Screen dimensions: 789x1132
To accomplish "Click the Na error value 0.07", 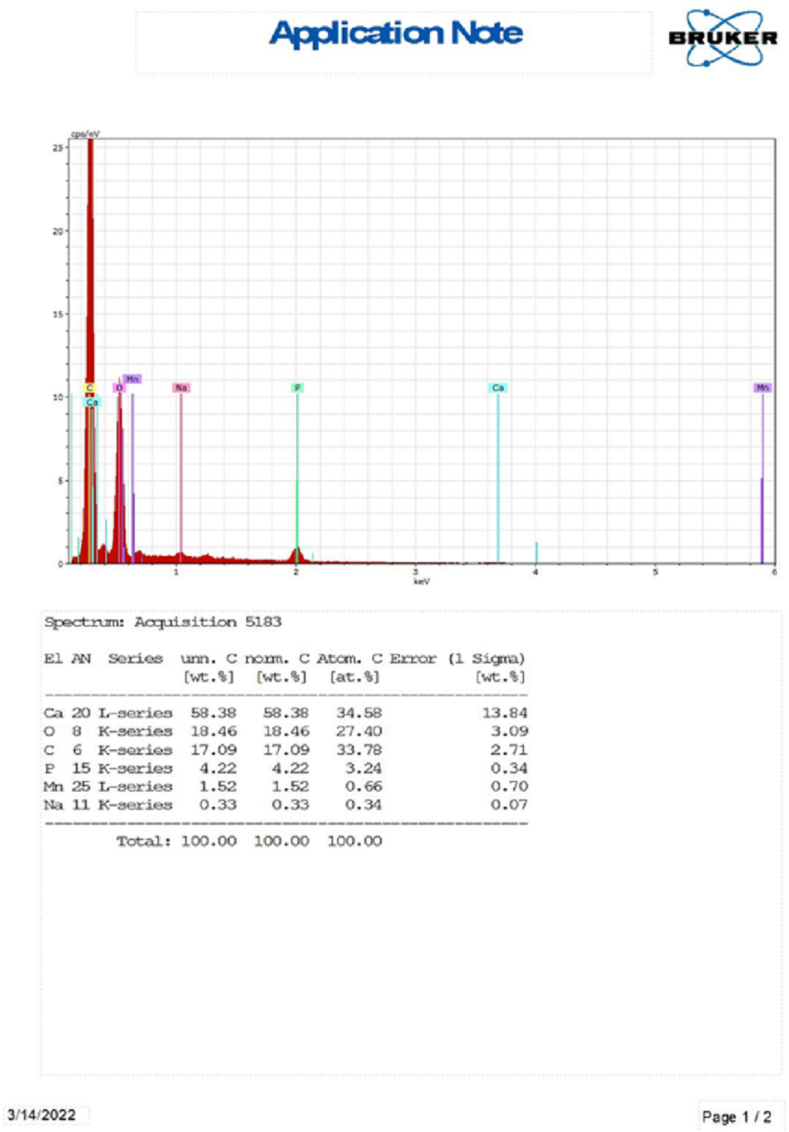I will pyautogui.click(x=510, y=804).
